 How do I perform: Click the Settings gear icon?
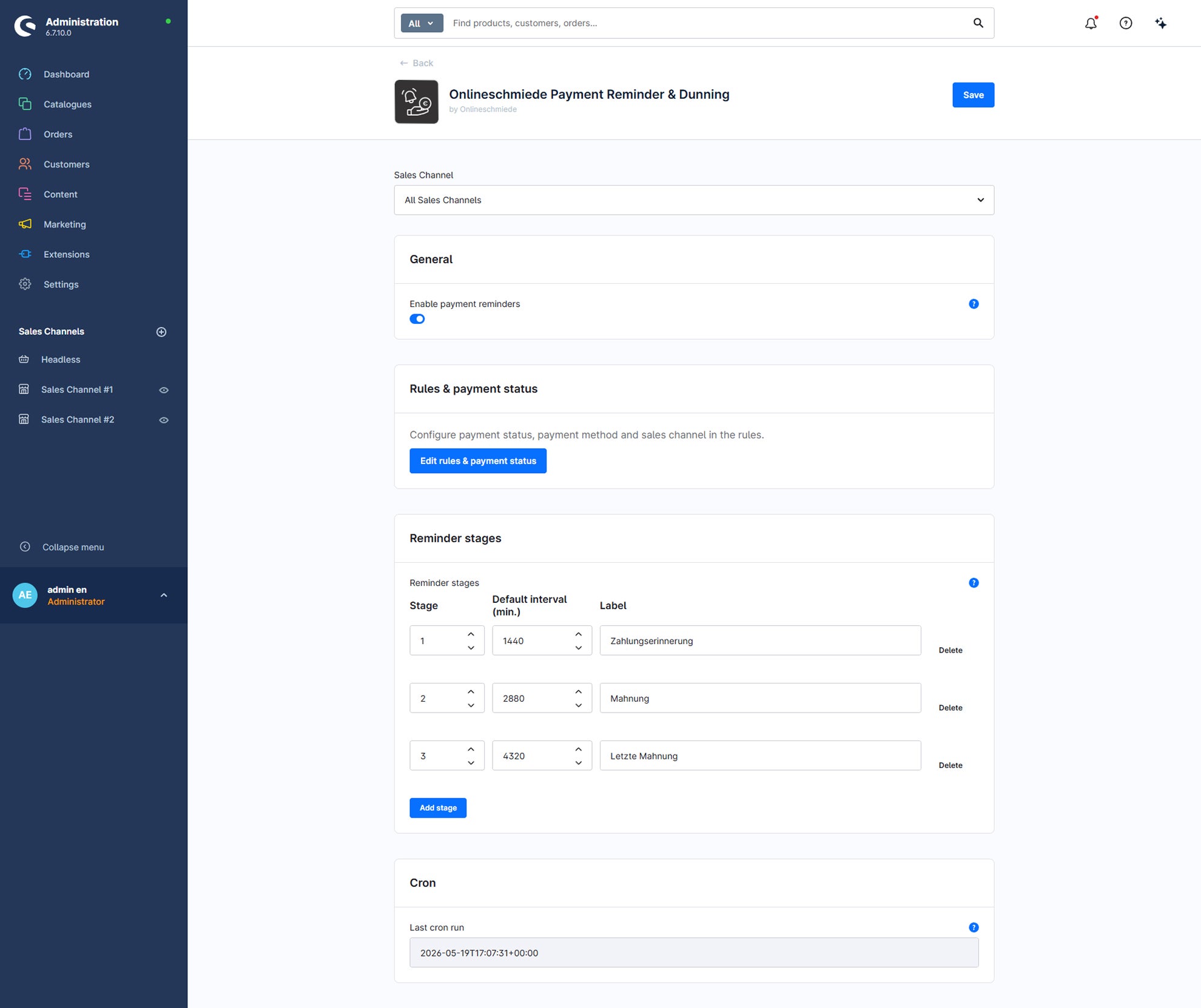click(x=25, y=284)
